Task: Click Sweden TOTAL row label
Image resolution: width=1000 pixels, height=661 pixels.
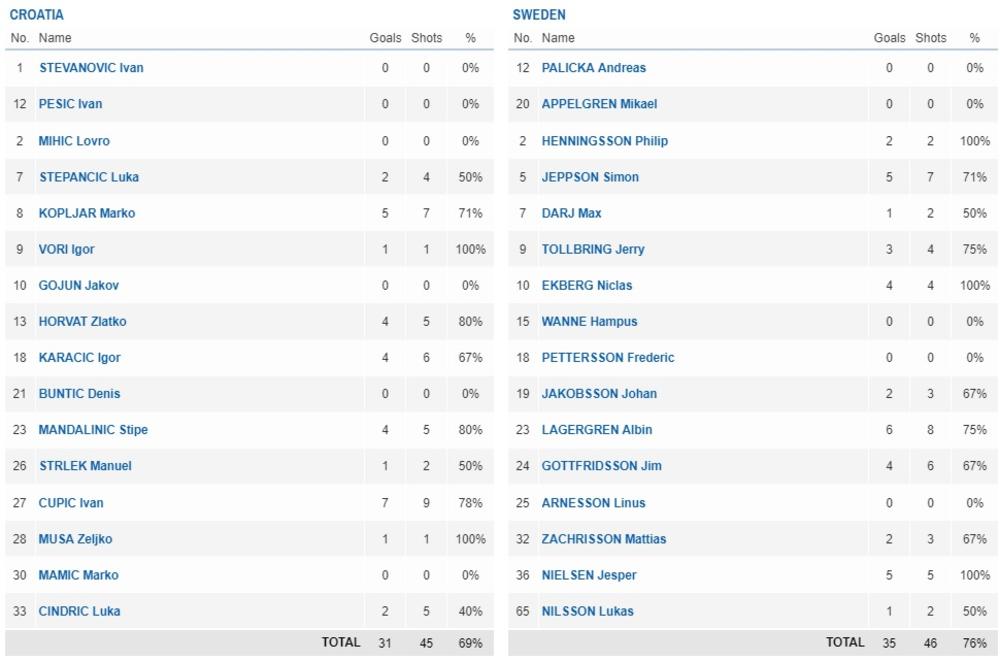Action: click(845, 643)
